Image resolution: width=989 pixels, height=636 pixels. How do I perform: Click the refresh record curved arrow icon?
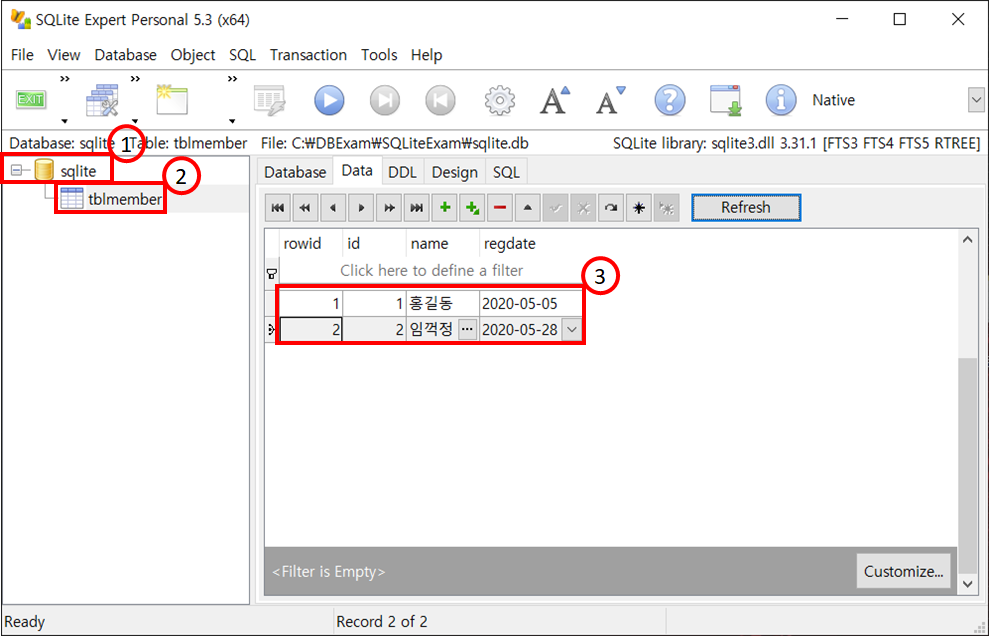(611, 208)
